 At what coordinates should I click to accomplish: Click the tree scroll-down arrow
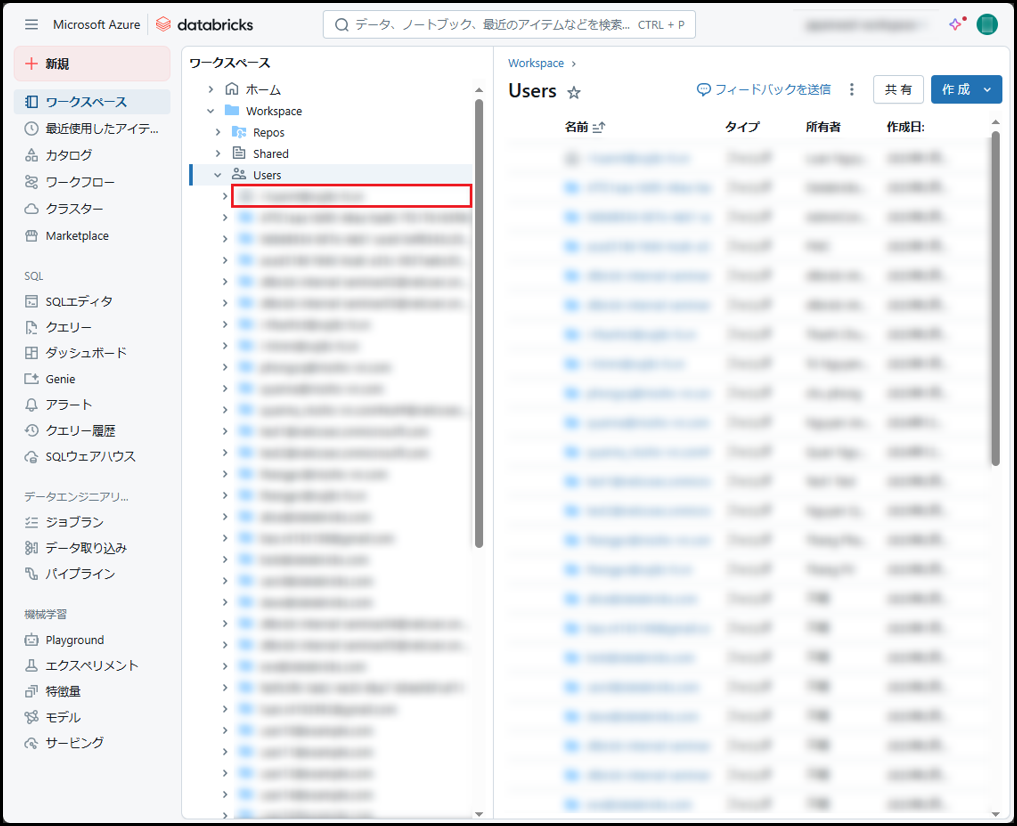479,814
